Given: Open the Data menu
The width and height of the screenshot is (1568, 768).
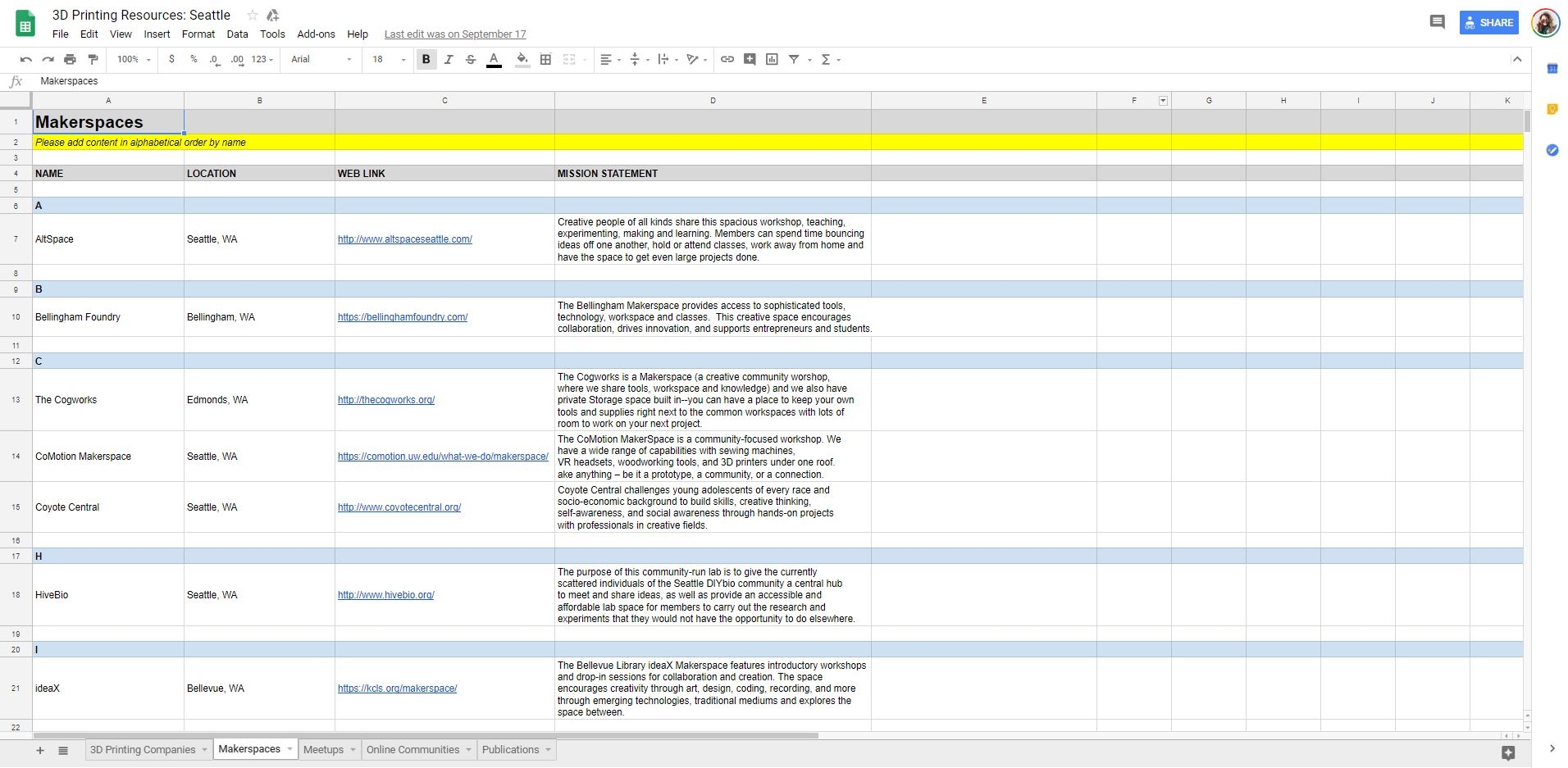Looking at the screenshot, I should [x=237, y=34].
